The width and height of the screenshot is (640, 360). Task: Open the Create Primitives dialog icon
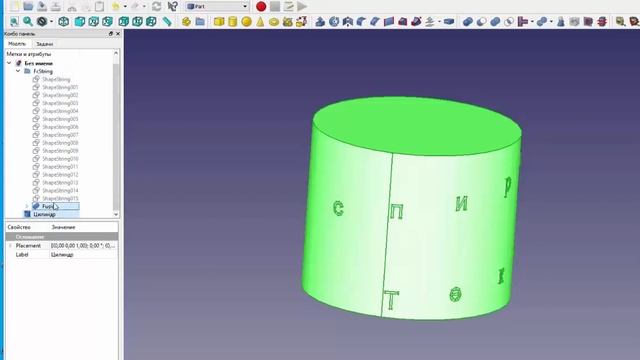[x=287, y=21]
